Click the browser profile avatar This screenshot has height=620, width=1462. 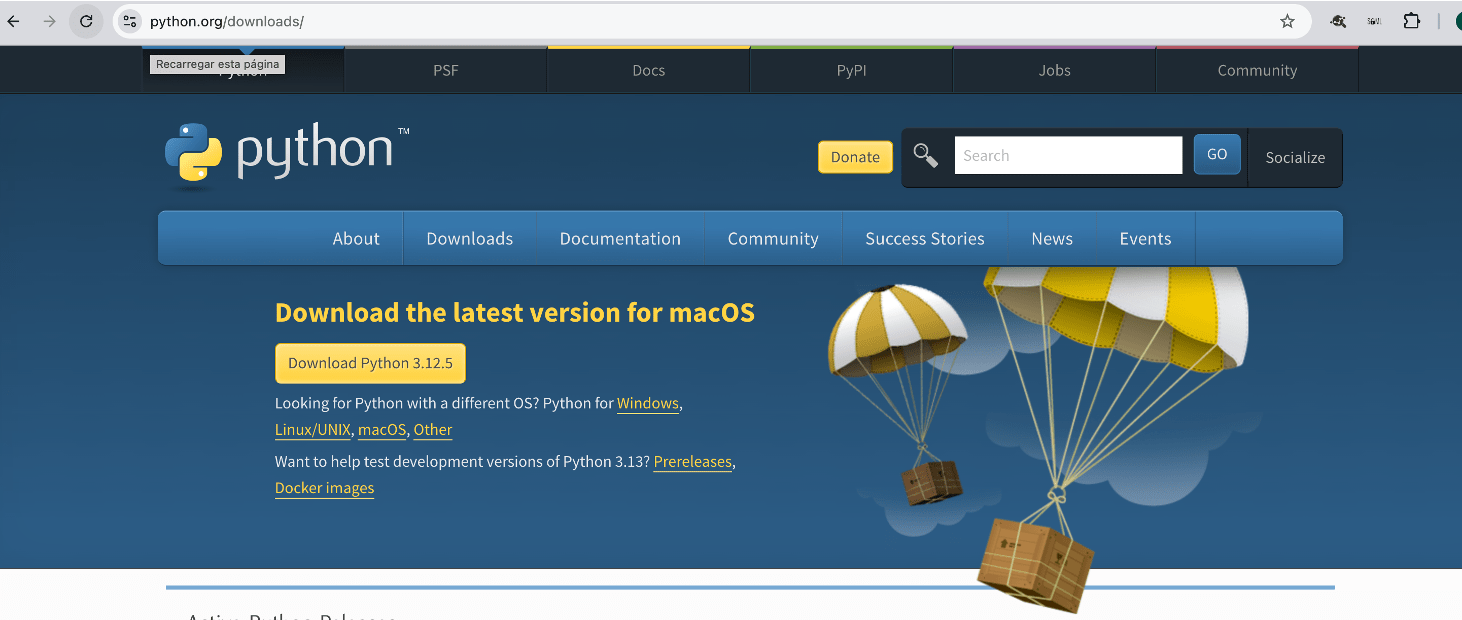(1458, 21)
